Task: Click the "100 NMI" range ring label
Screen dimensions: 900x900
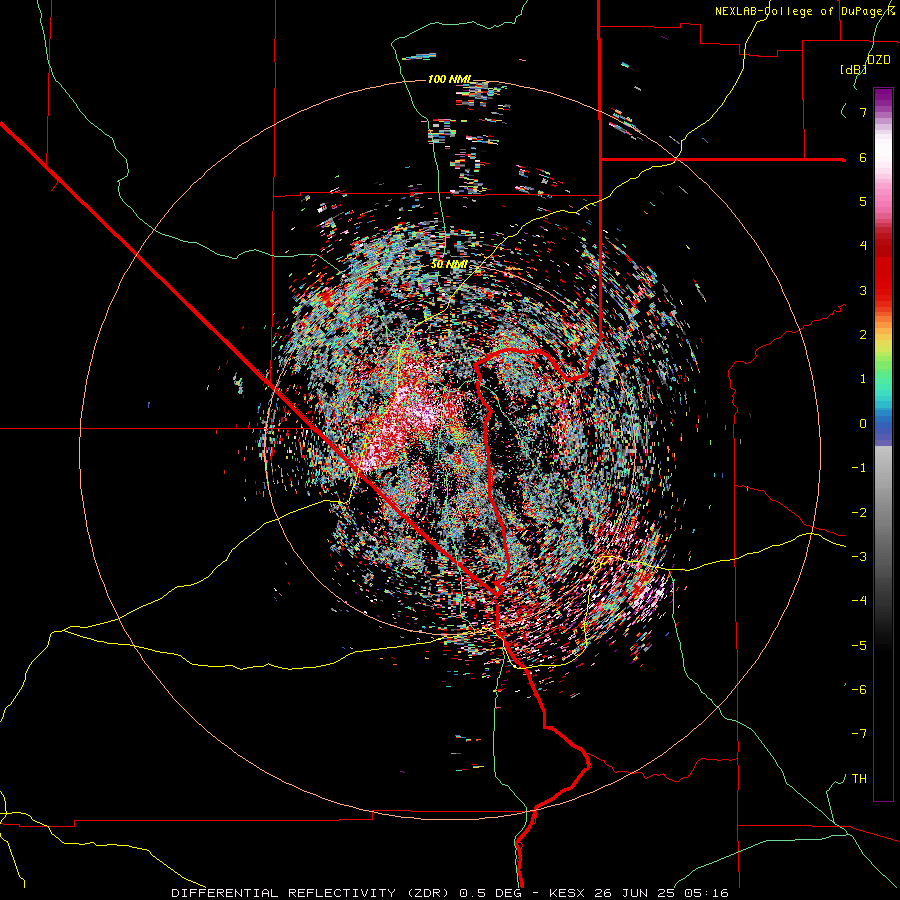Action: [450, 79]
